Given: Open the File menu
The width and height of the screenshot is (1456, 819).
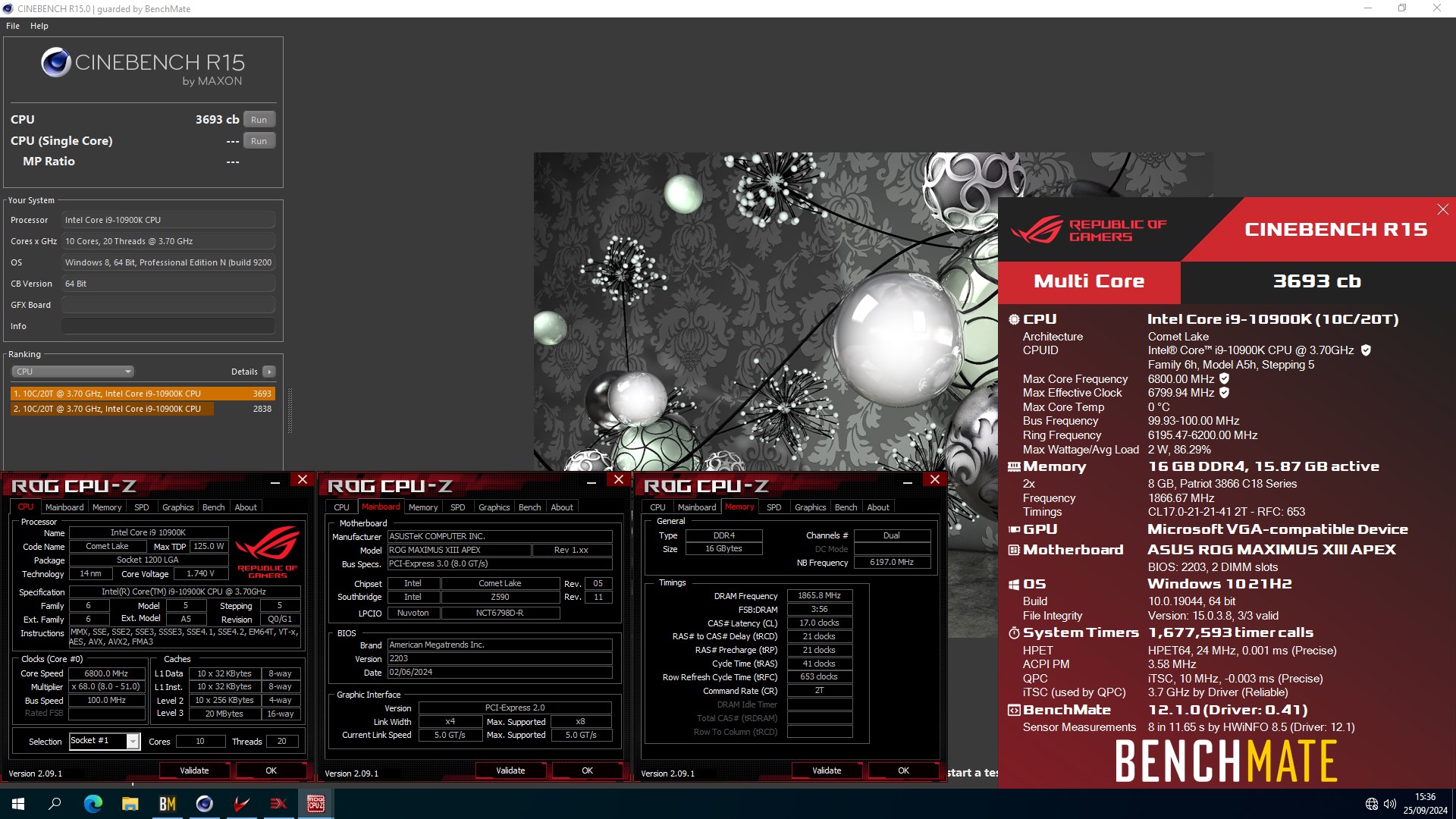Looking at the screenshot, I should click(x=13, y=26).
